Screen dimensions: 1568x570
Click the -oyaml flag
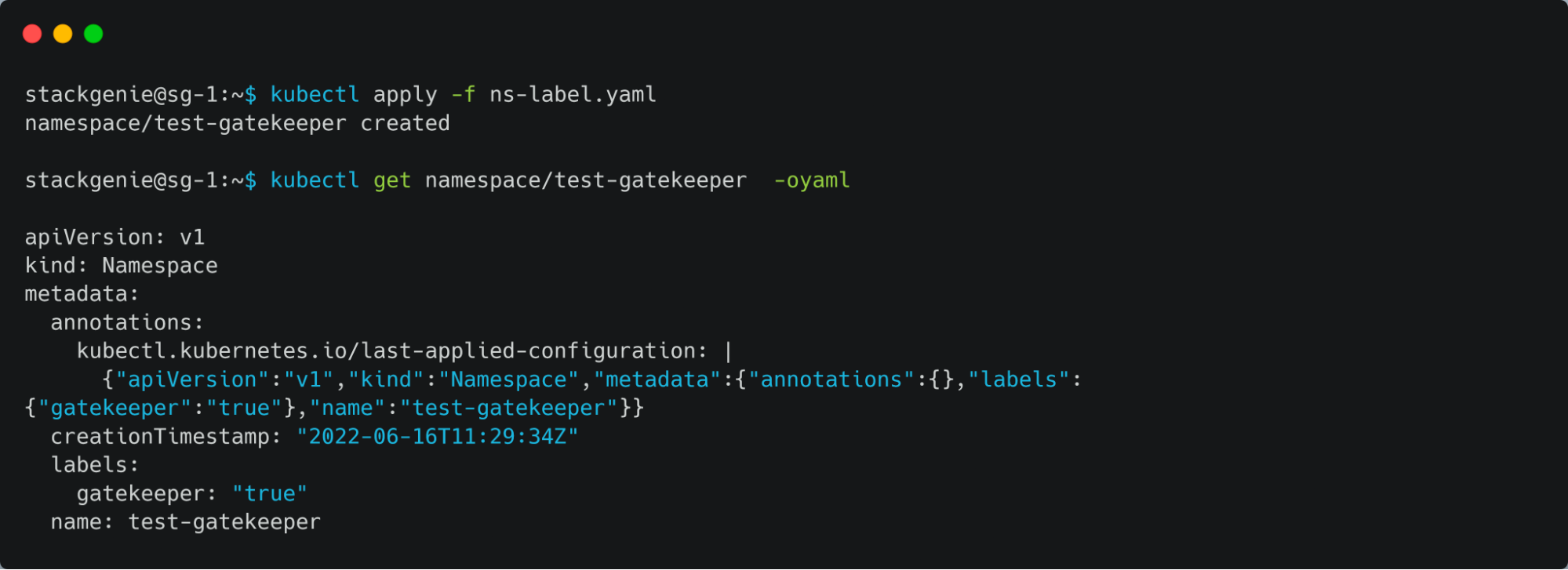point(812,180)
